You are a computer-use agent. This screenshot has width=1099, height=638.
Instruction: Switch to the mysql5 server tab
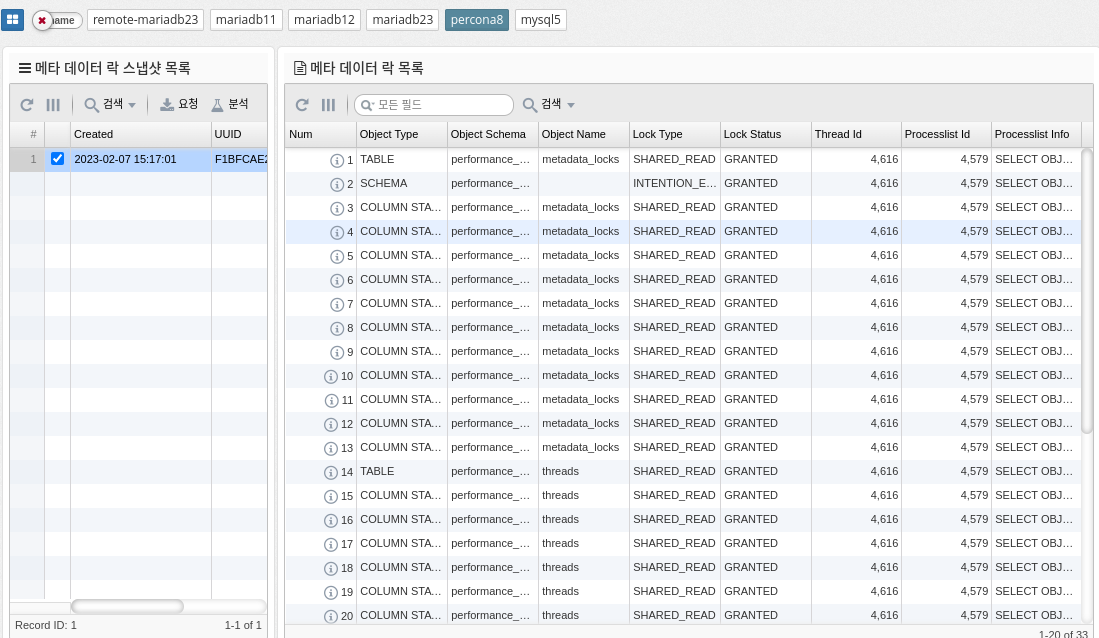(541, 20)
